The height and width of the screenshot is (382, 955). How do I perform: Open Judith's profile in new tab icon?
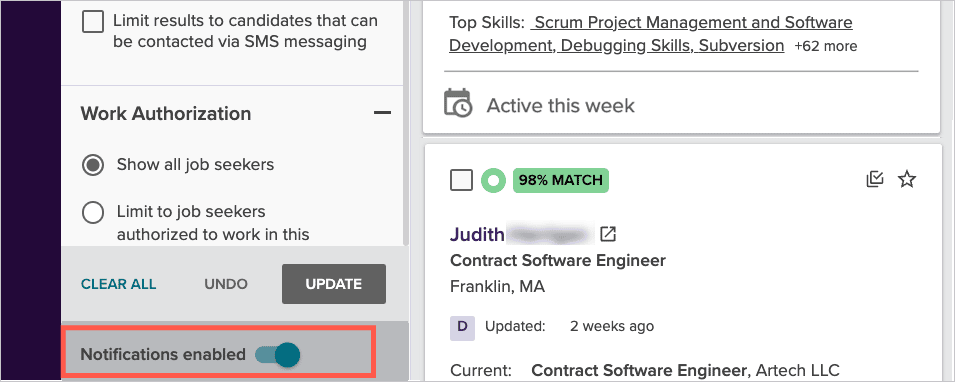(608, 234)
